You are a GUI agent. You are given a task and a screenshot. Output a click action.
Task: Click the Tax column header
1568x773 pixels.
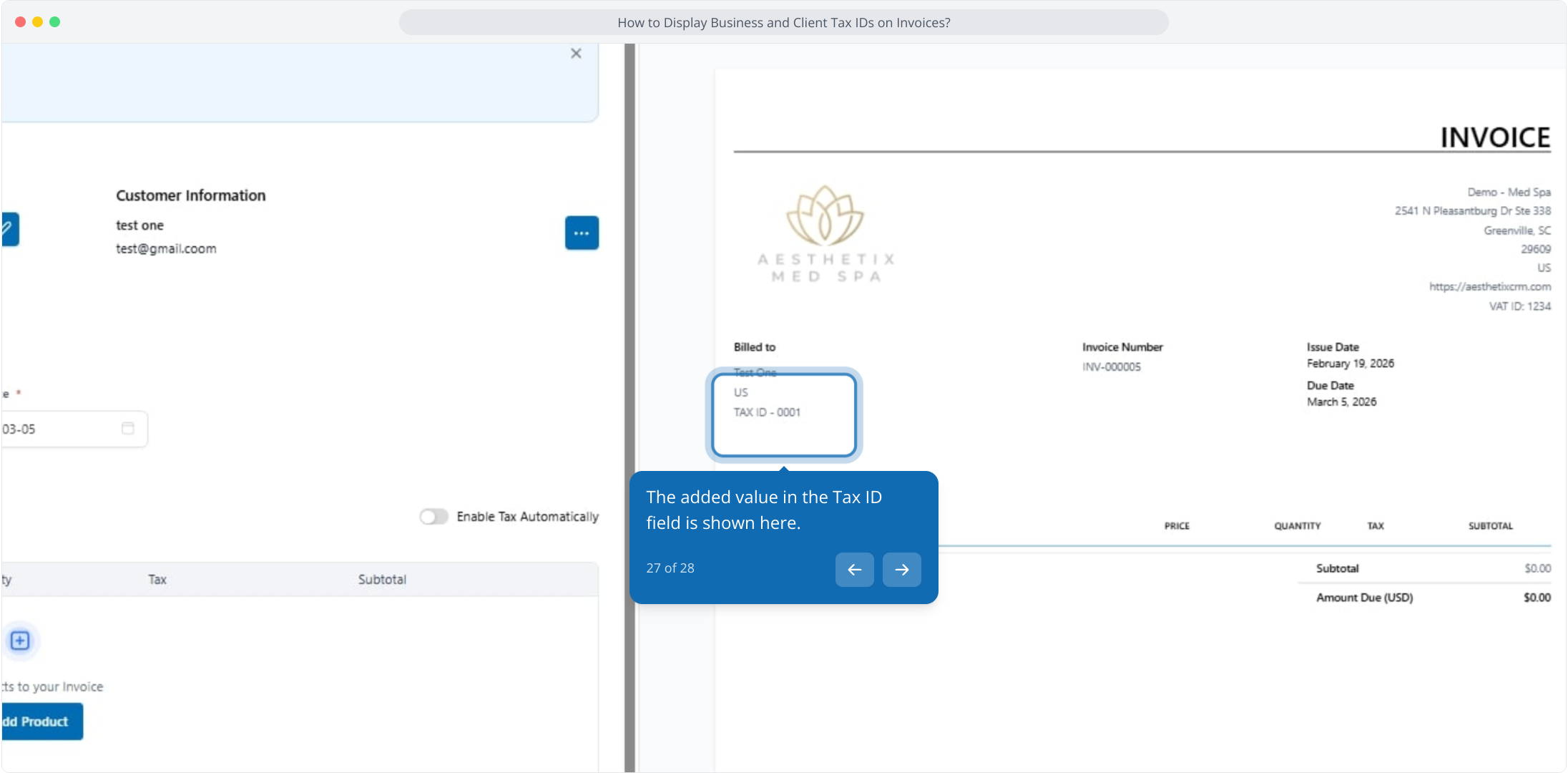click(157, 580)
